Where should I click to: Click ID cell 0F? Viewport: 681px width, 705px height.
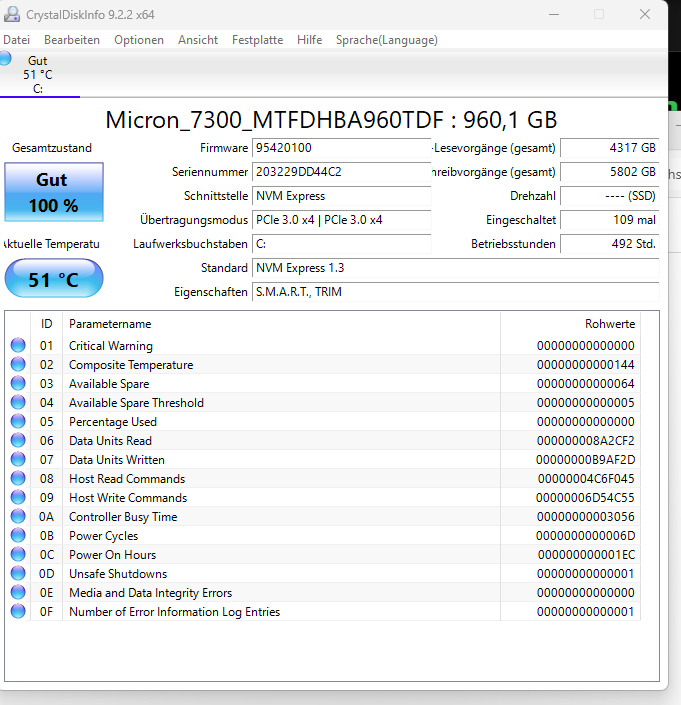pos(46,612)
